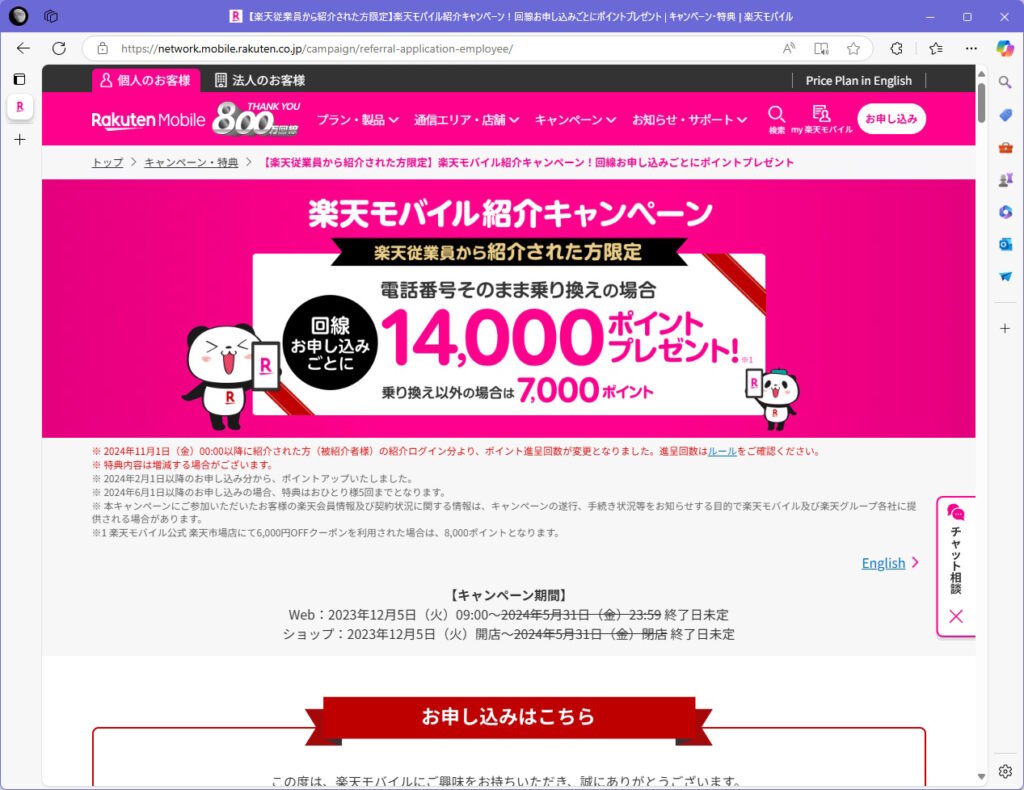Go back to the previous page
Viewport: 1024px width, 790px height.
tap(24, 48)
